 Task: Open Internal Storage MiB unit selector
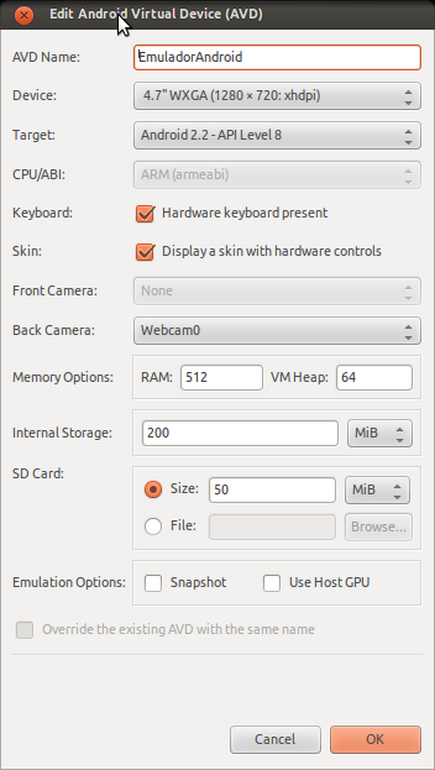[380, 434]
